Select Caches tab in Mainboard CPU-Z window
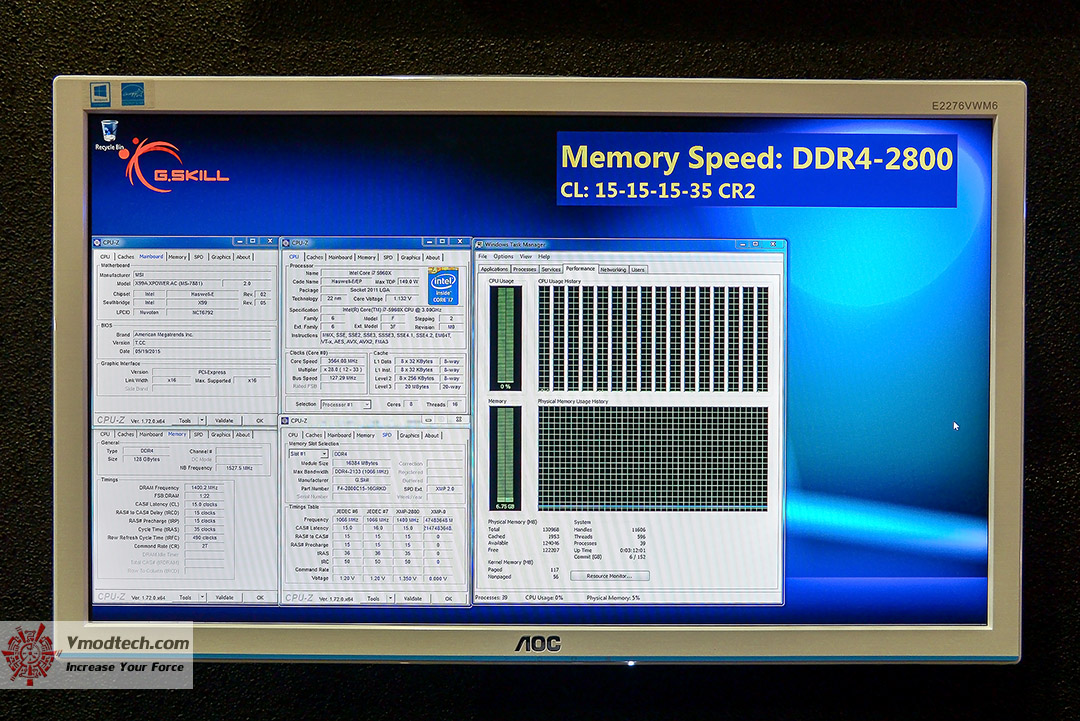The image size is (1080, 721). click(125, 256)
